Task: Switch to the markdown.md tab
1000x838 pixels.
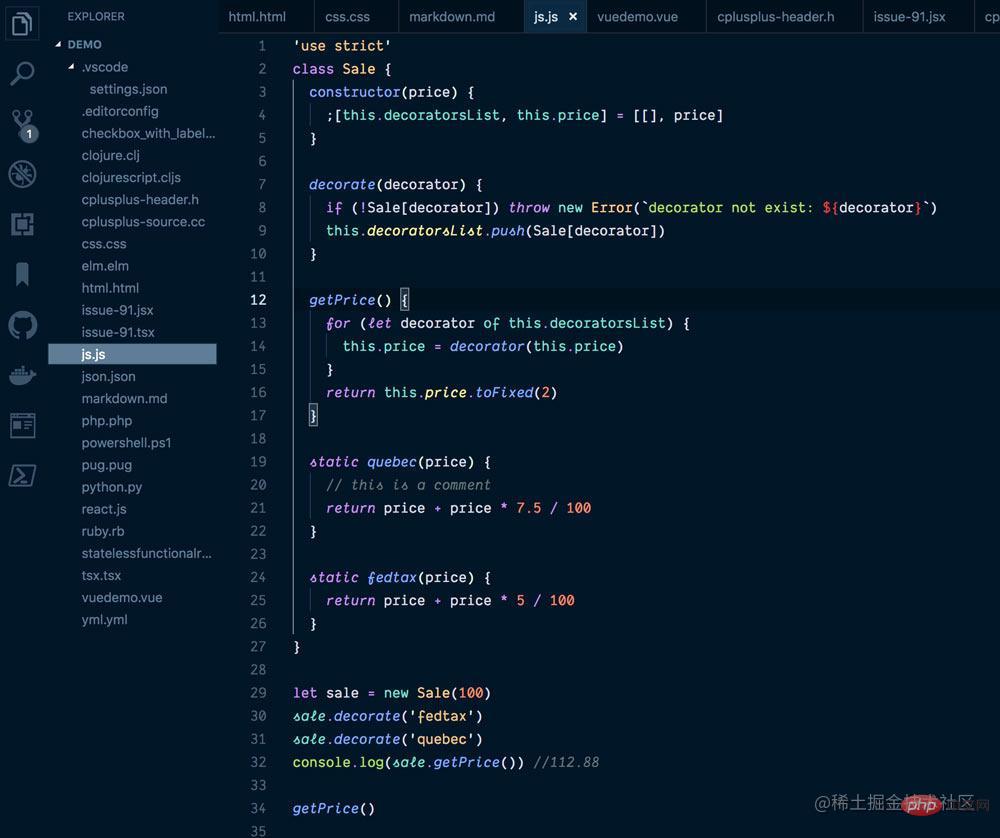Action: (453, 16)
